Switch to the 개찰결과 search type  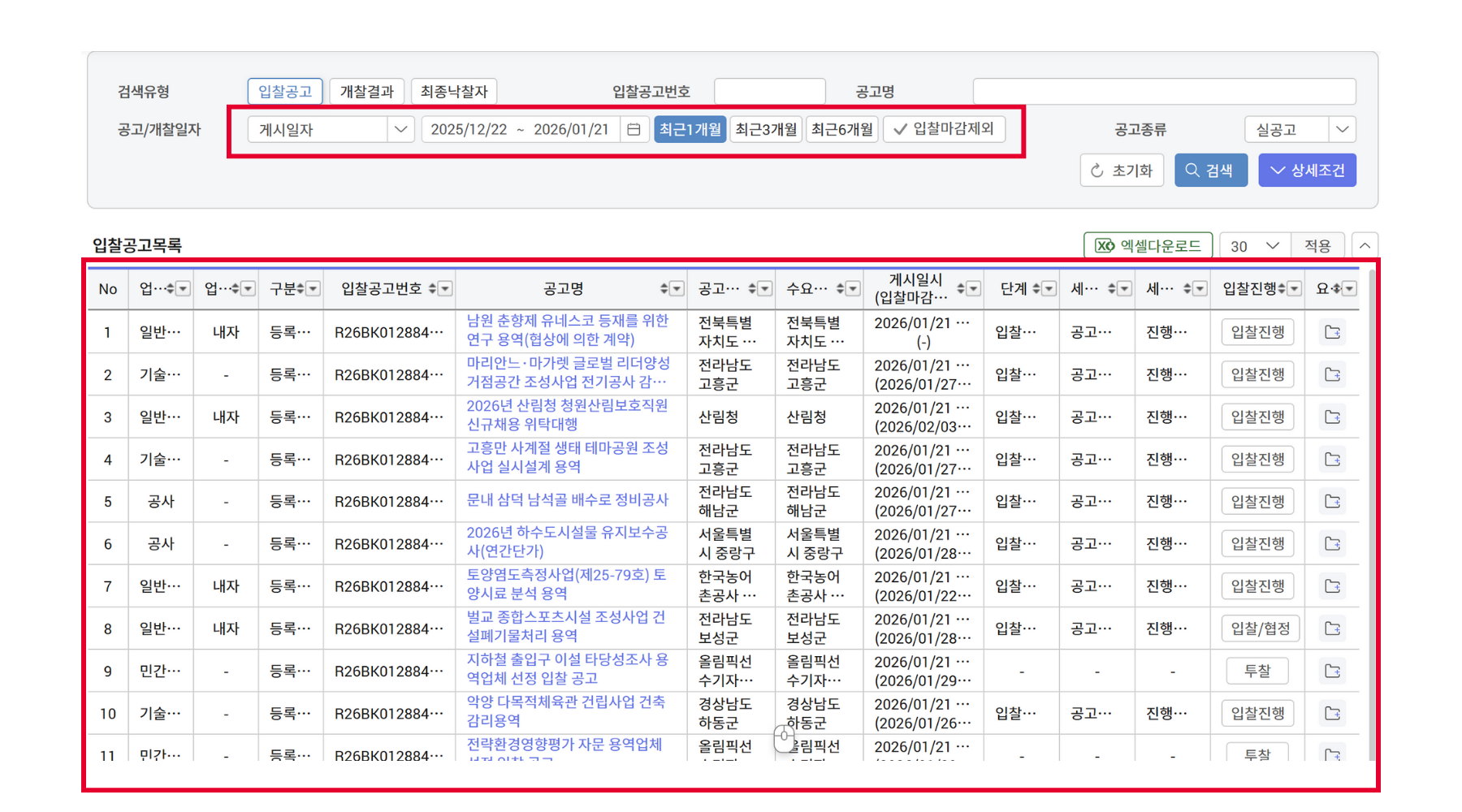tap(366, 92)
